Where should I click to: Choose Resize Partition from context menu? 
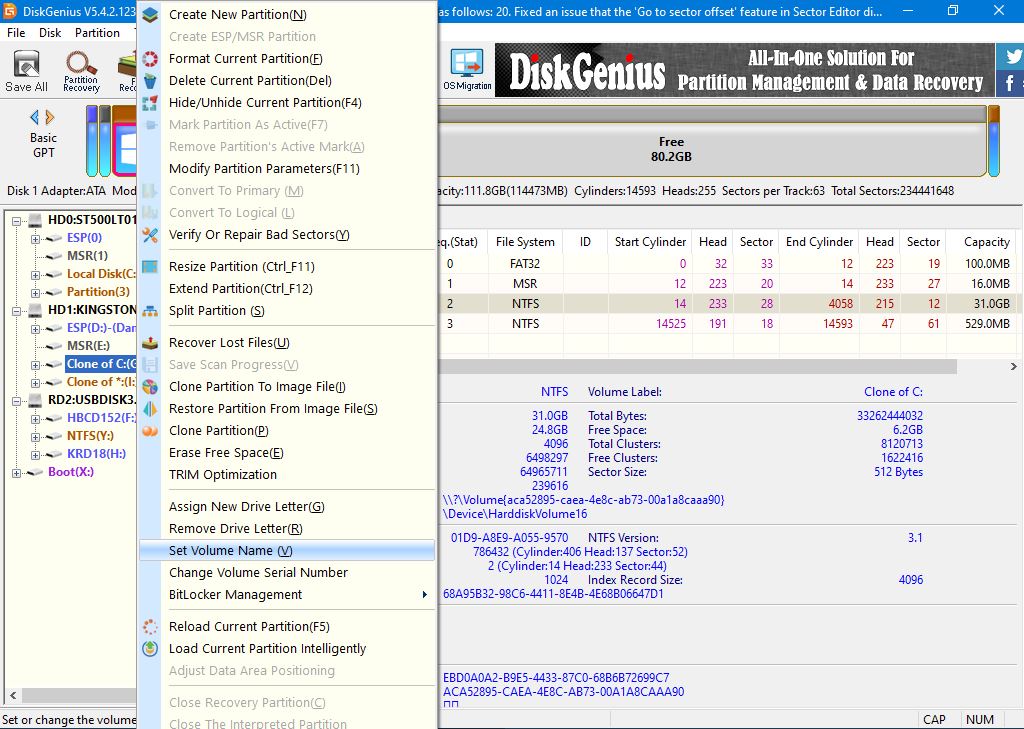coord(241,267)
